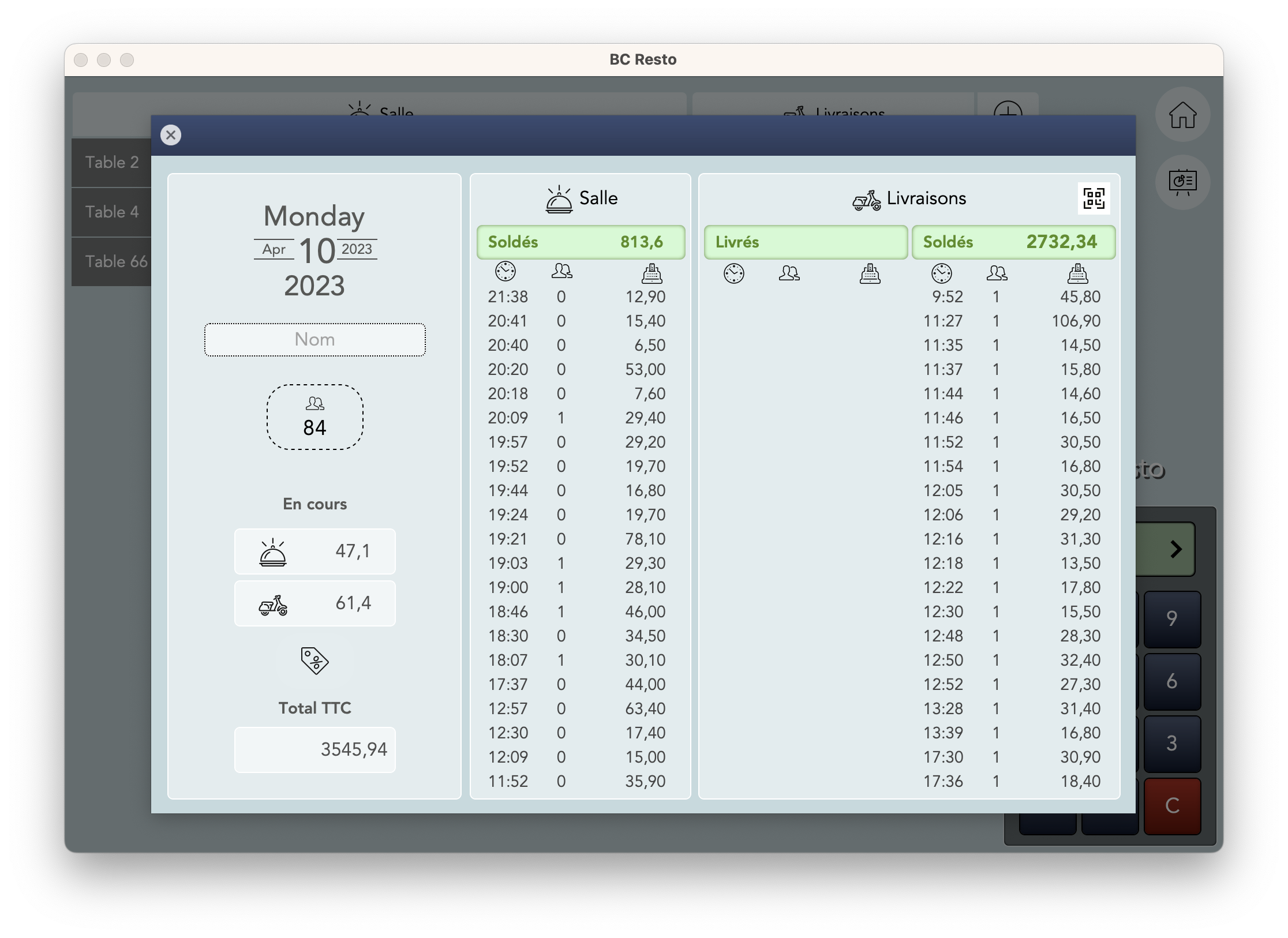The image size is (1288, 938).
Task: Select the Livrés green header
Action: 805,242
